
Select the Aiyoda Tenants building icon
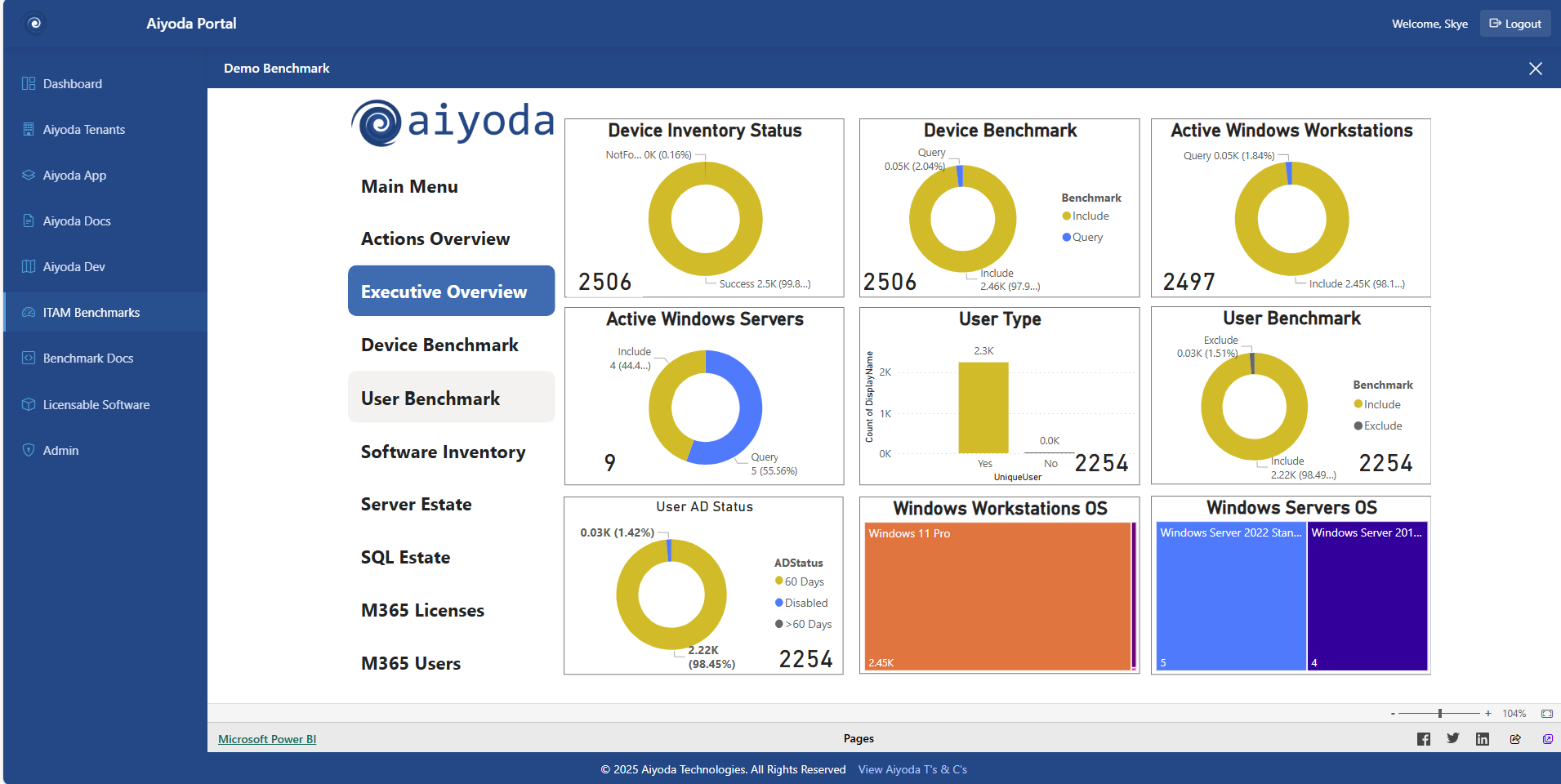pos(27,129)
